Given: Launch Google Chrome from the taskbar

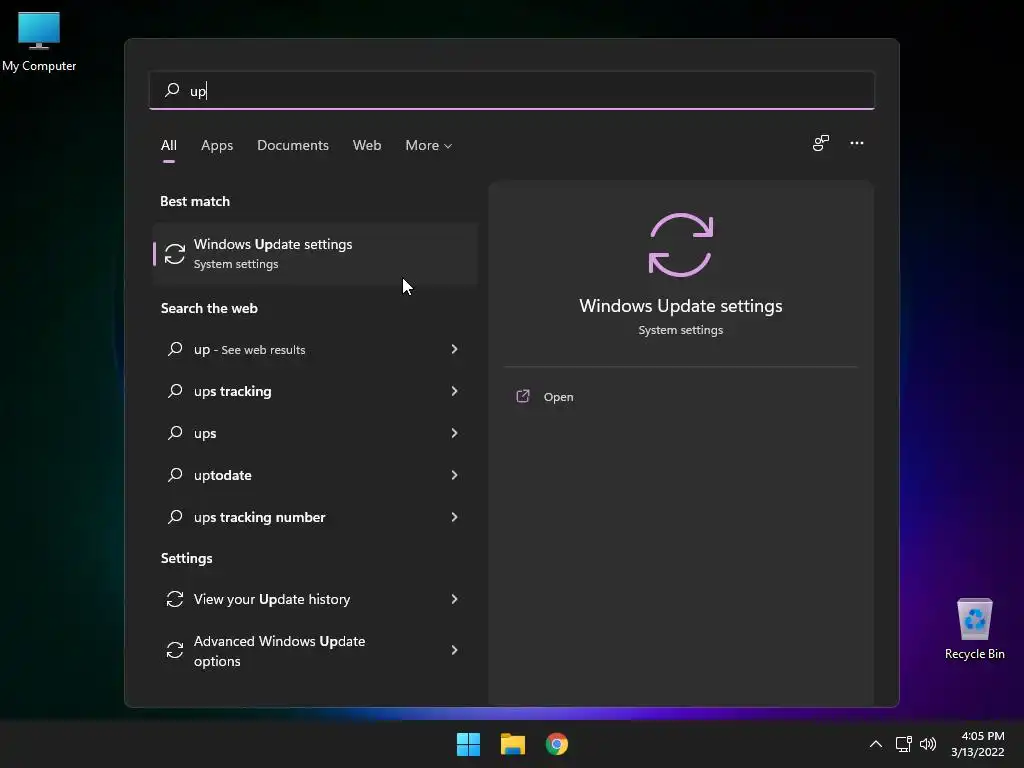Looking at the screenshot, I should coord(556,744).
